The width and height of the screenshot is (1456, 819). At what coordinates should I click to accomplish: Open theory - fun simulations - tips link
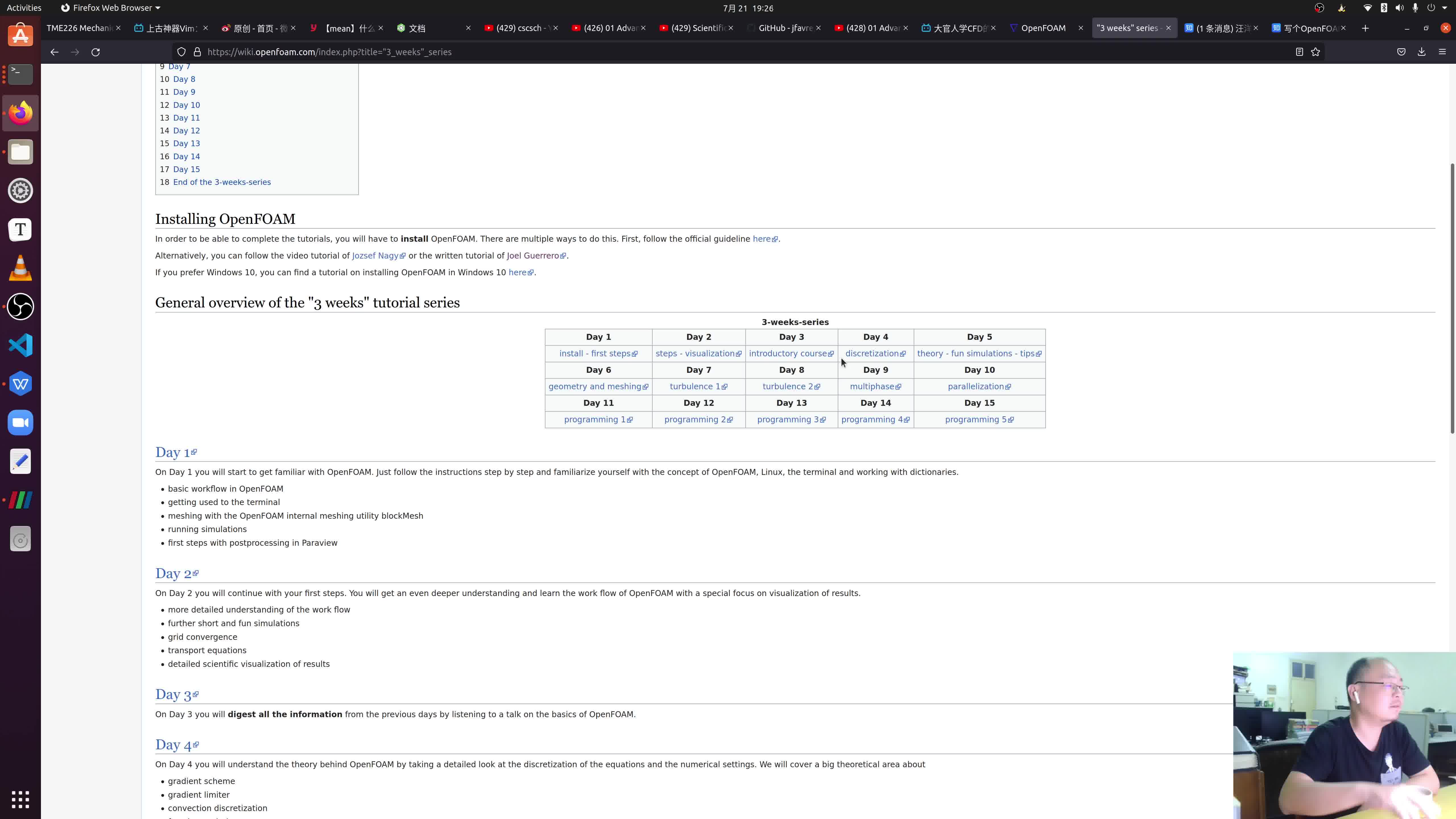pos(979,354)
